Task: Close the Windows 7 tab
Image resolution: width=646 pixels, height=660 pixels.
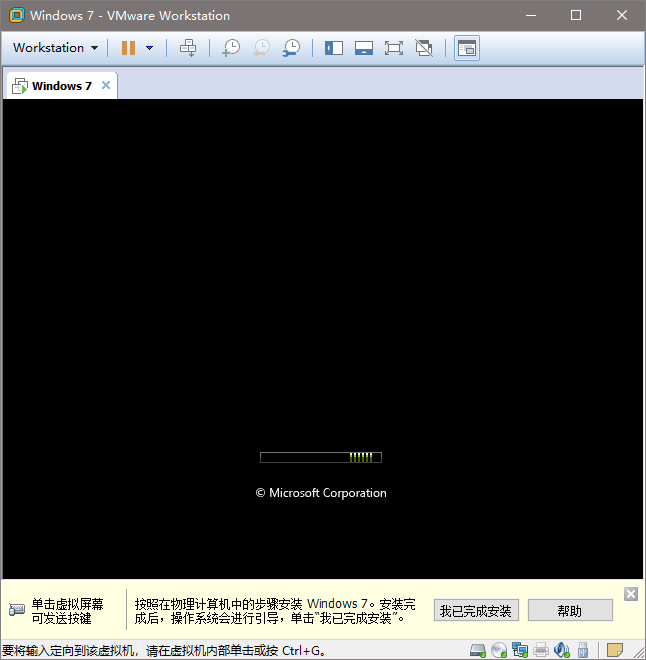Action: pos(106,85)
